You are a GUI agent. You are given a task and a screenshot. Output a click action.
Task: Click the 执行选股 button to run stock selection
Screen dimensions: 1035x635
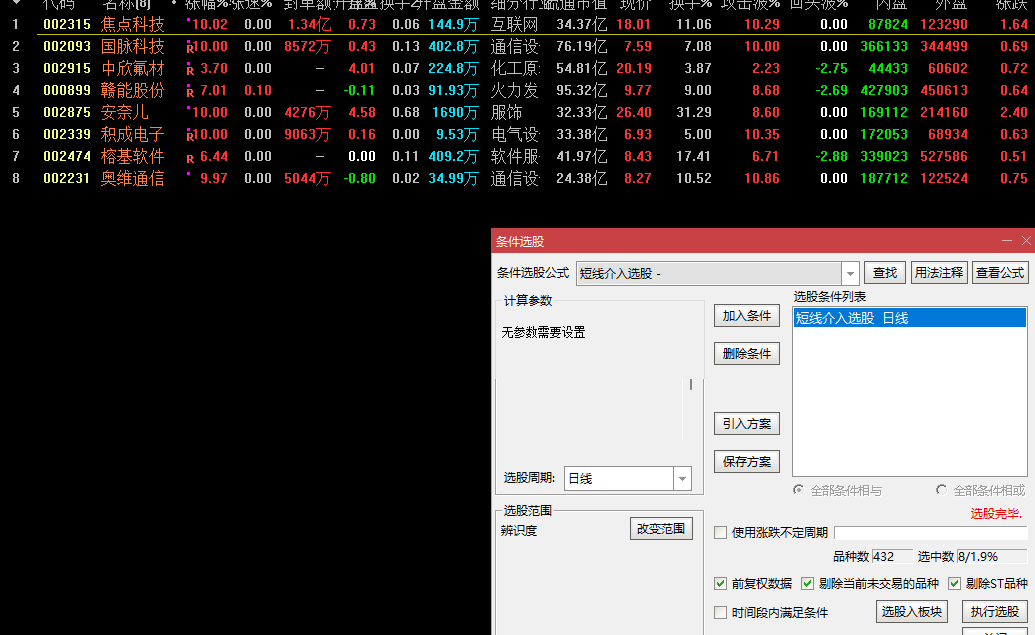[997, 611]
